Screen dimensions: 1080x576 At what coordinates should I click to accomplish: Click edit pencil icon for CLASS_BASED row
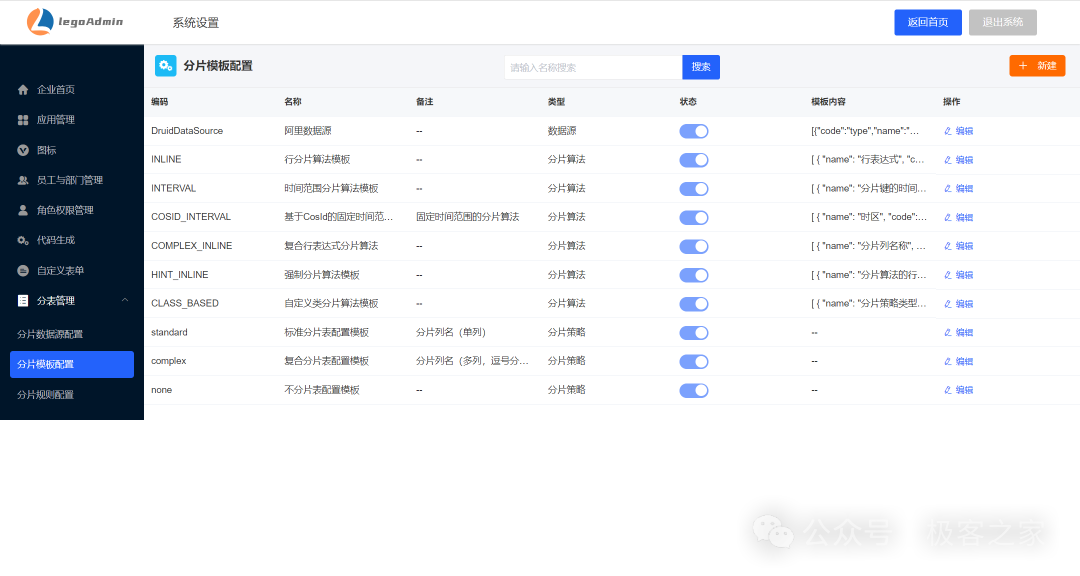(948, 304)
